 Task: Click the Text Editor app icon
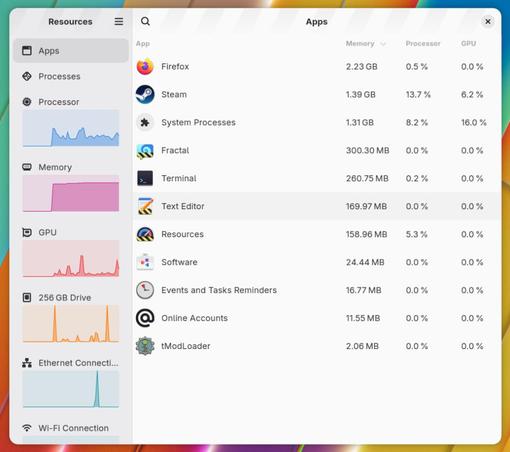click(145, 206)
